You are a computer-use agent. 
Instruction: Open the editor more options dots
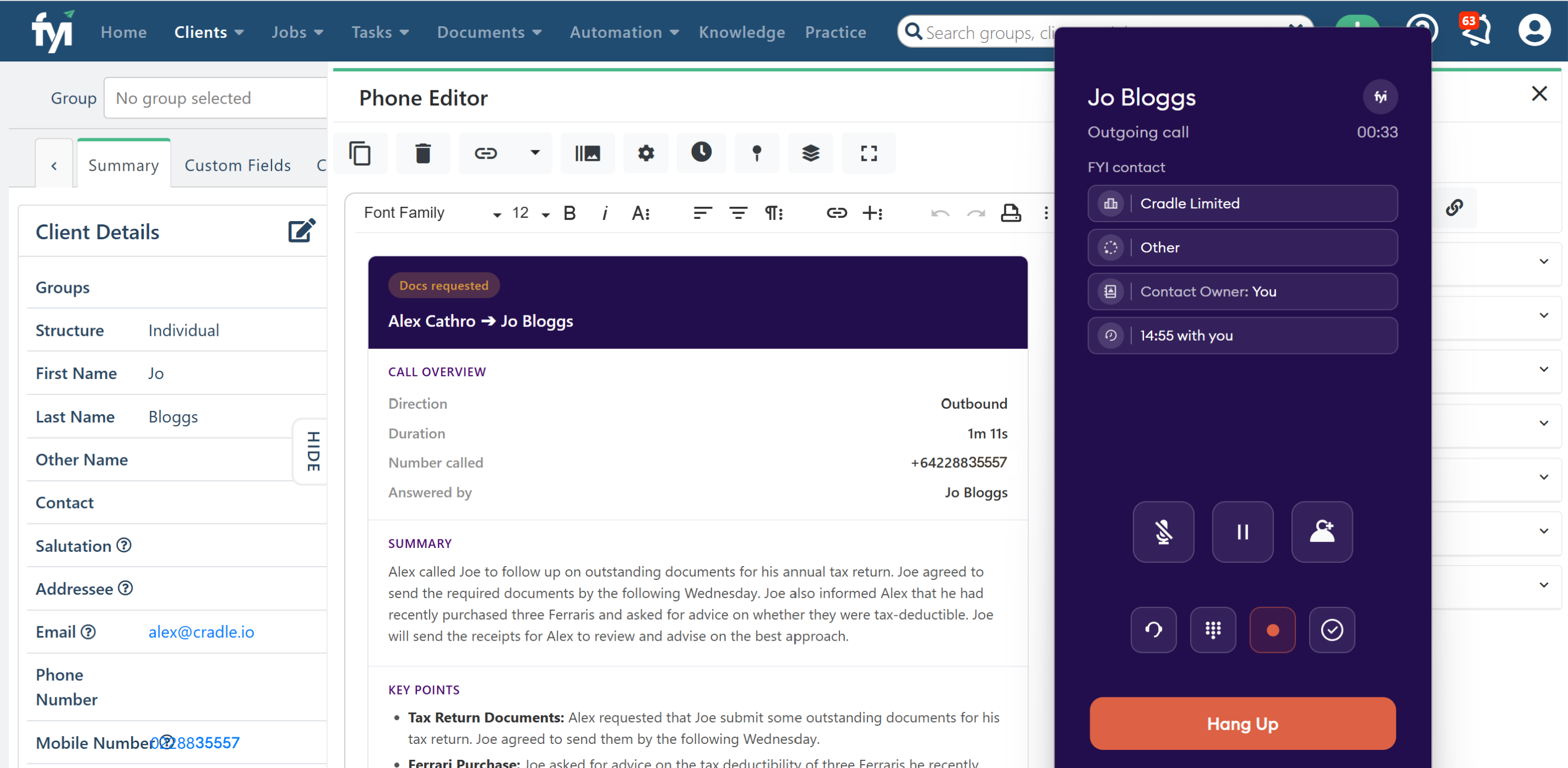click(x=1046, y=213)
